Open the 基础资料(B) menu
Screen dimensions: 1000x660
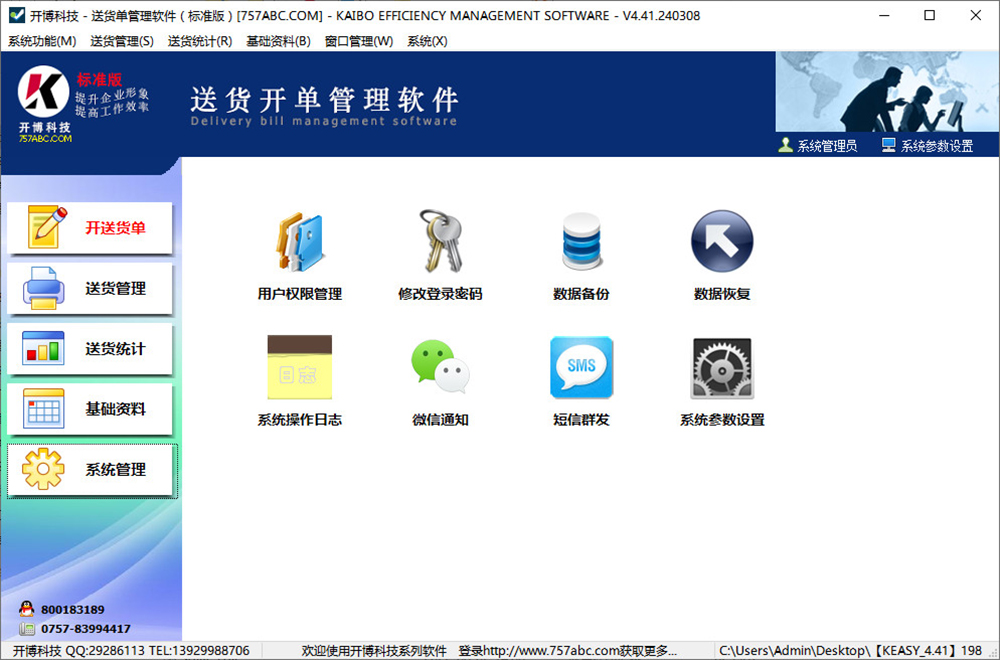(x=278, y=41)
